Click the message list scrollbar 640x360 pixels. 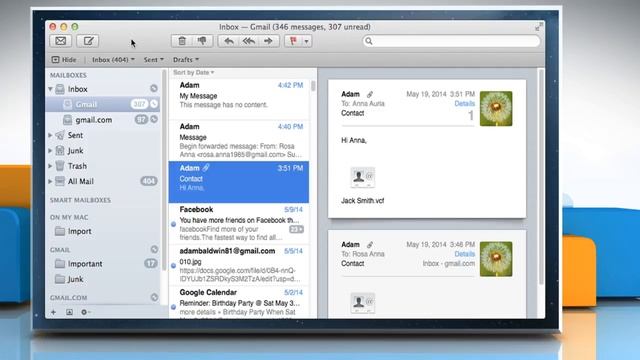(313, 86)
